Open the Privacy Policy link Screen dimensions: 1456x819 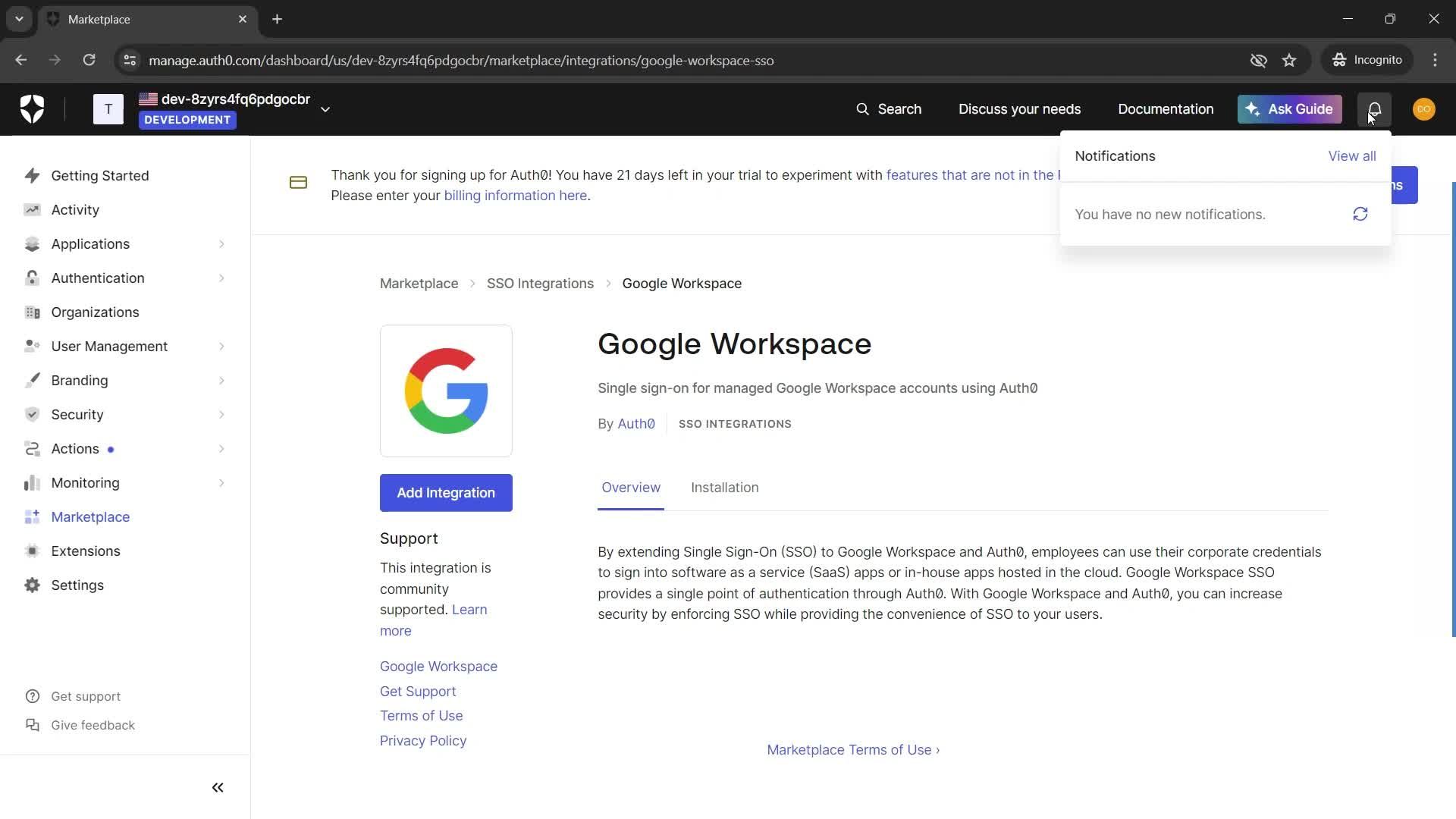(x=423, y=741)
